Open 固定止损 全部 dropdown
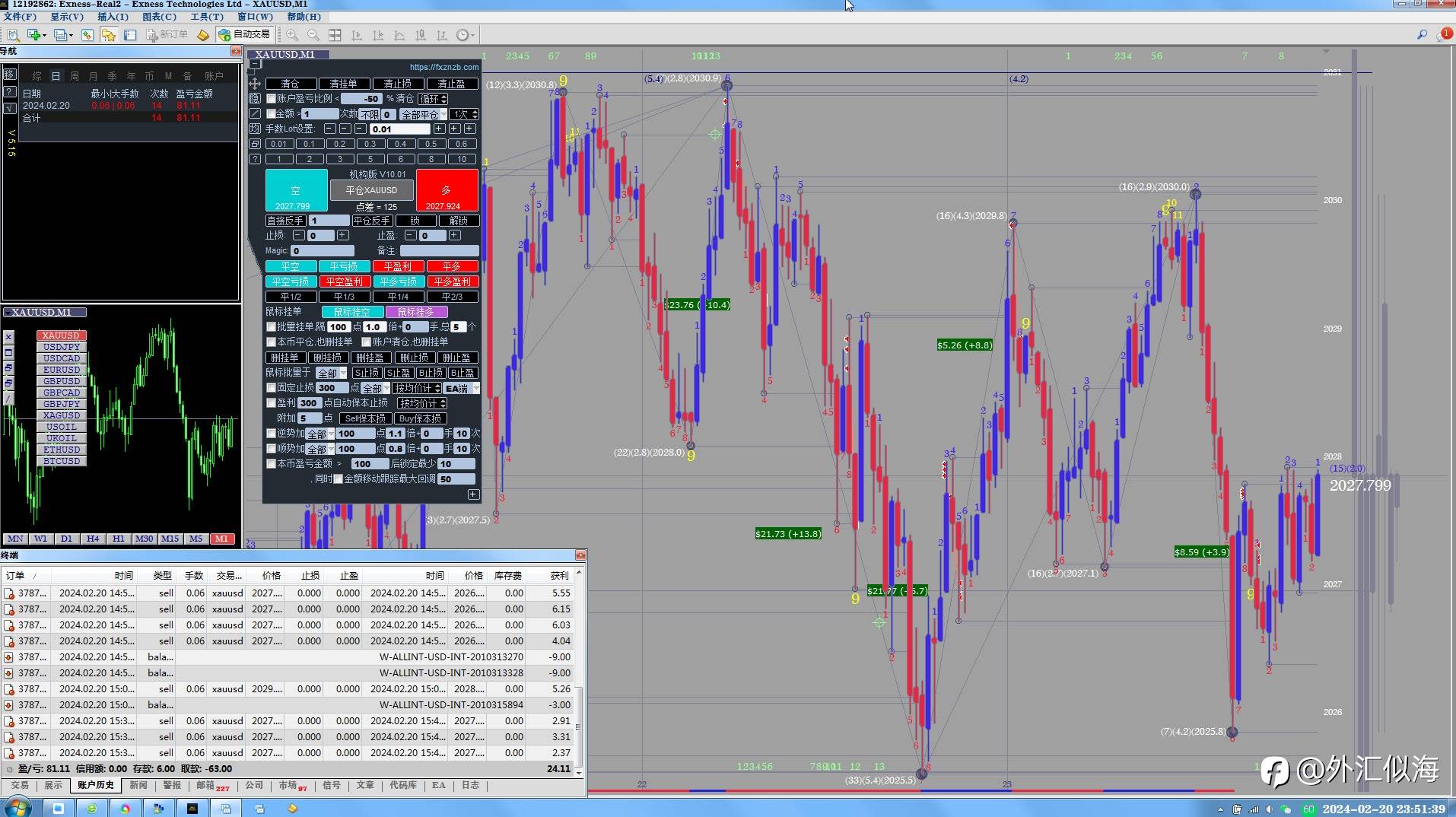 click(376, 388)
